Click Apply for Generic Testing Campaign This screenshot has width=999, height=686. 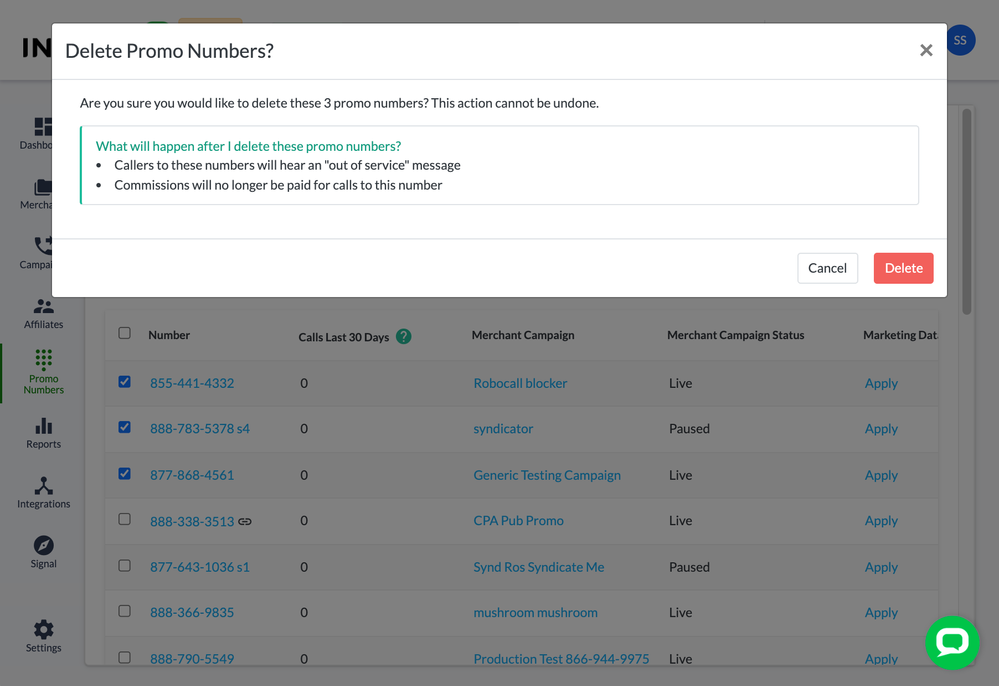[881, 475]
